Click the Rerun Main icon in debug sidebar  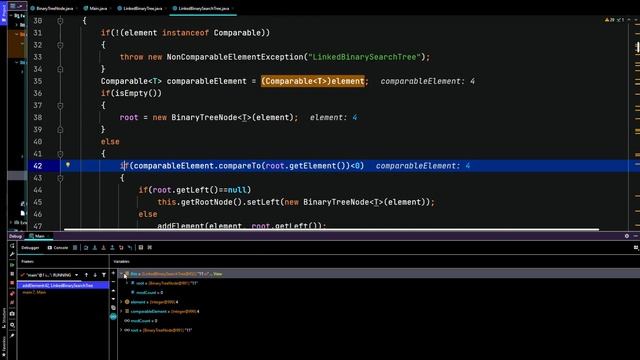pyautogui.click(x=12, y=246)
